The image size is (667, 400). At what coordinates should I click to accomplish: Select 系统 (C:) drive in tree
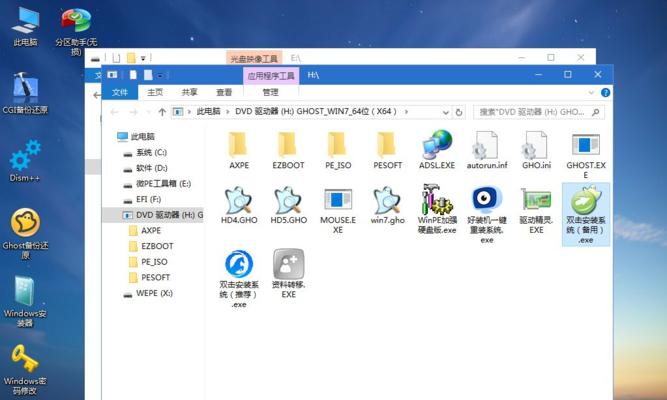point(151,152)
